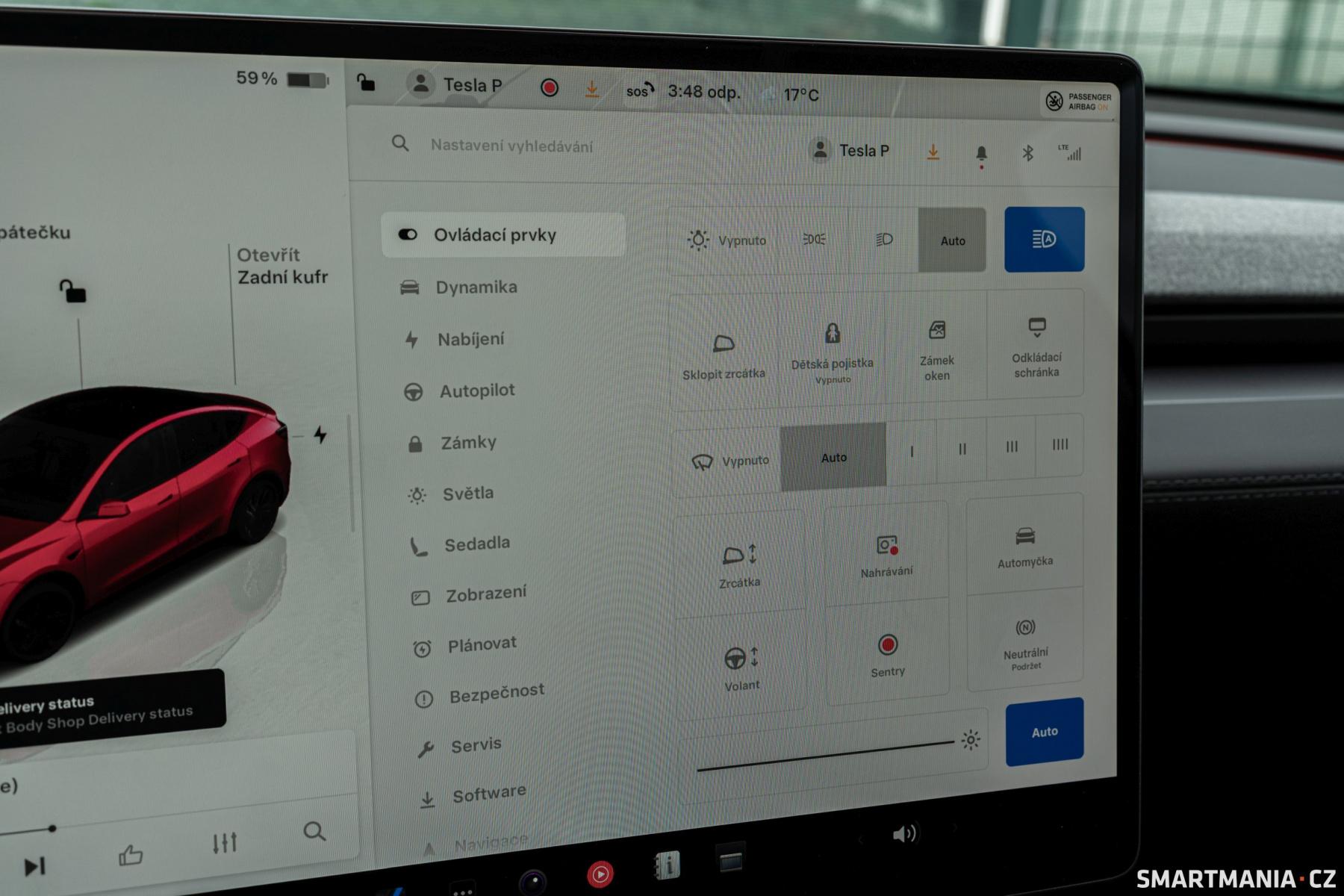The image size is (1344, 896).
Task: Open Autopilot settings section
Action: point(459,391)
